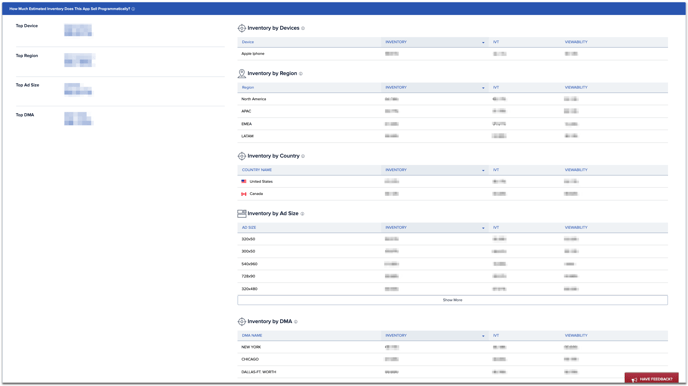
Task: Open info tooltip next to Inventory by Ad Size
Action: pos(302,214)
